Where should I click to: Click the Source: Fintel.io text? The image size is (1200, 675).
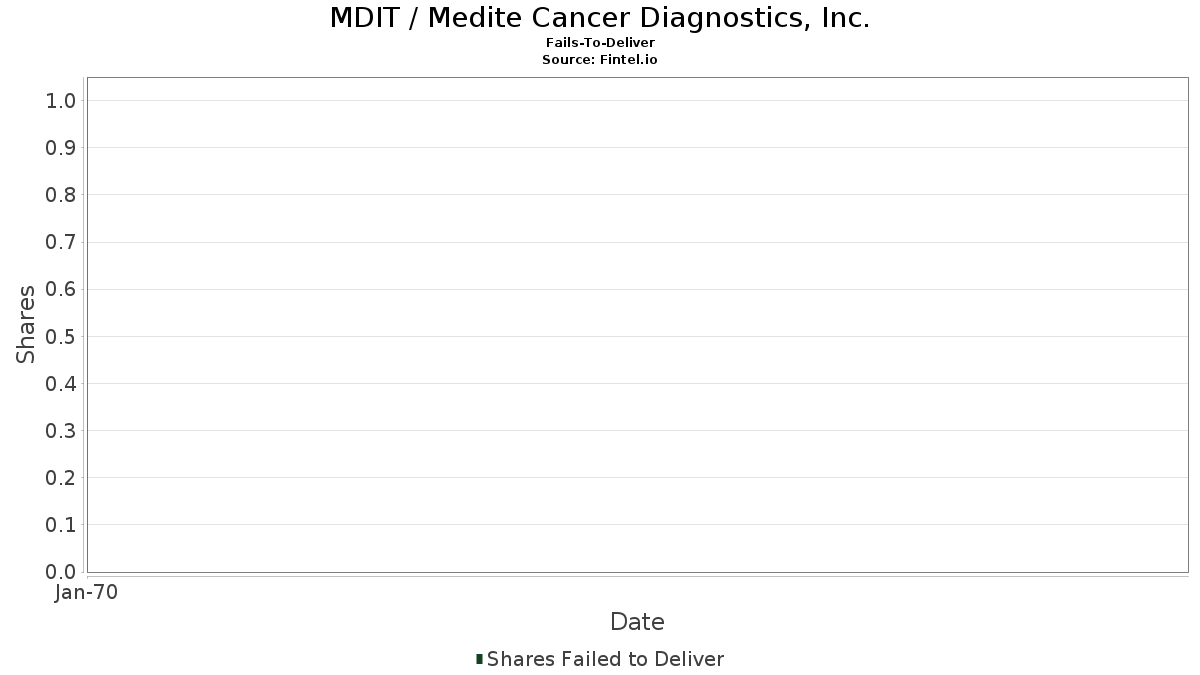pos(600,59)
